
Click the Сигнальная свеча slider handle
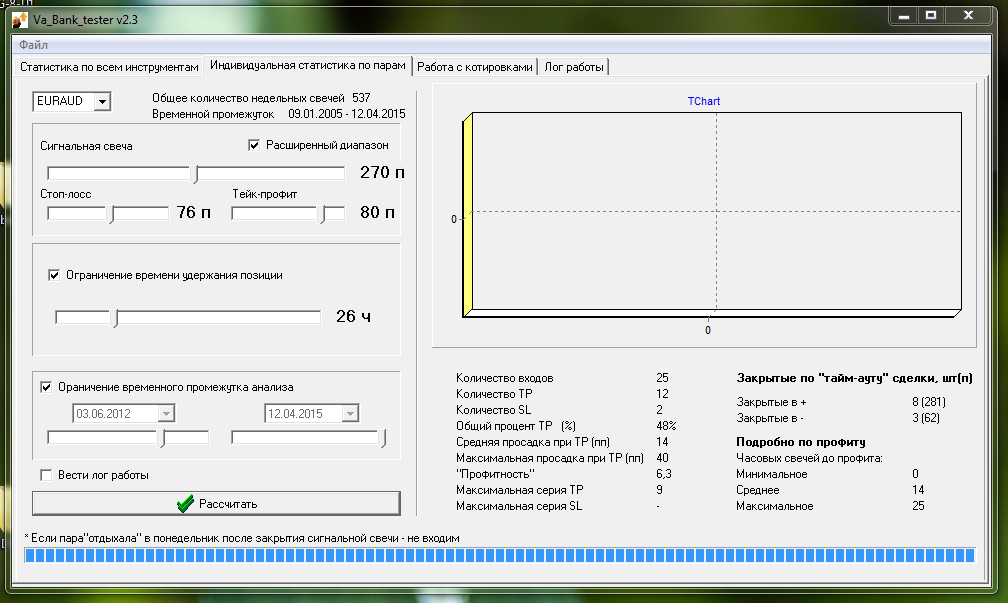click(x=197, y=174)
